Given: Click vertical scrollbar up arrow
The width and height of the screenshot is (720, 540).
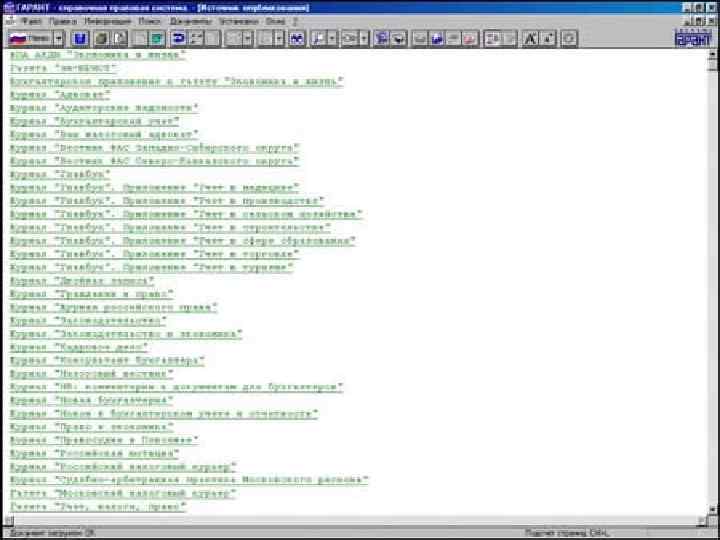Looking at the screenshot, I should tap(712, 54).
